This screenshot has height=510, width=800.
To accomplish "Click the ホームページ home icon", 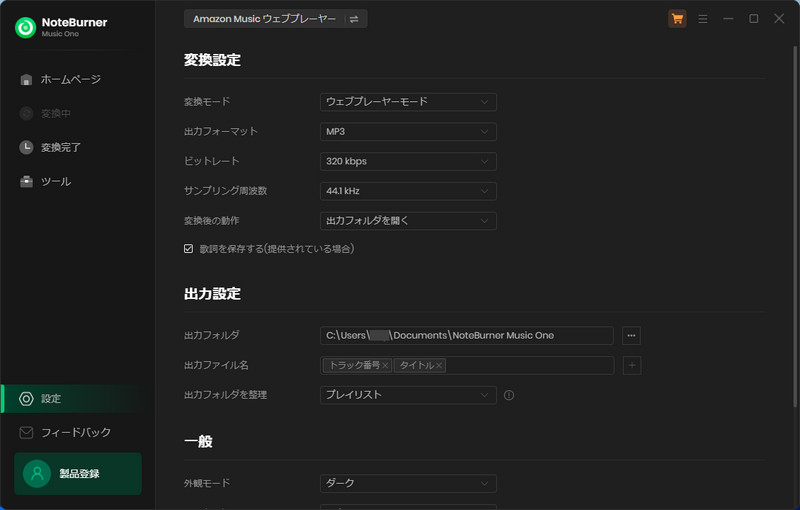I will [26, 80].
